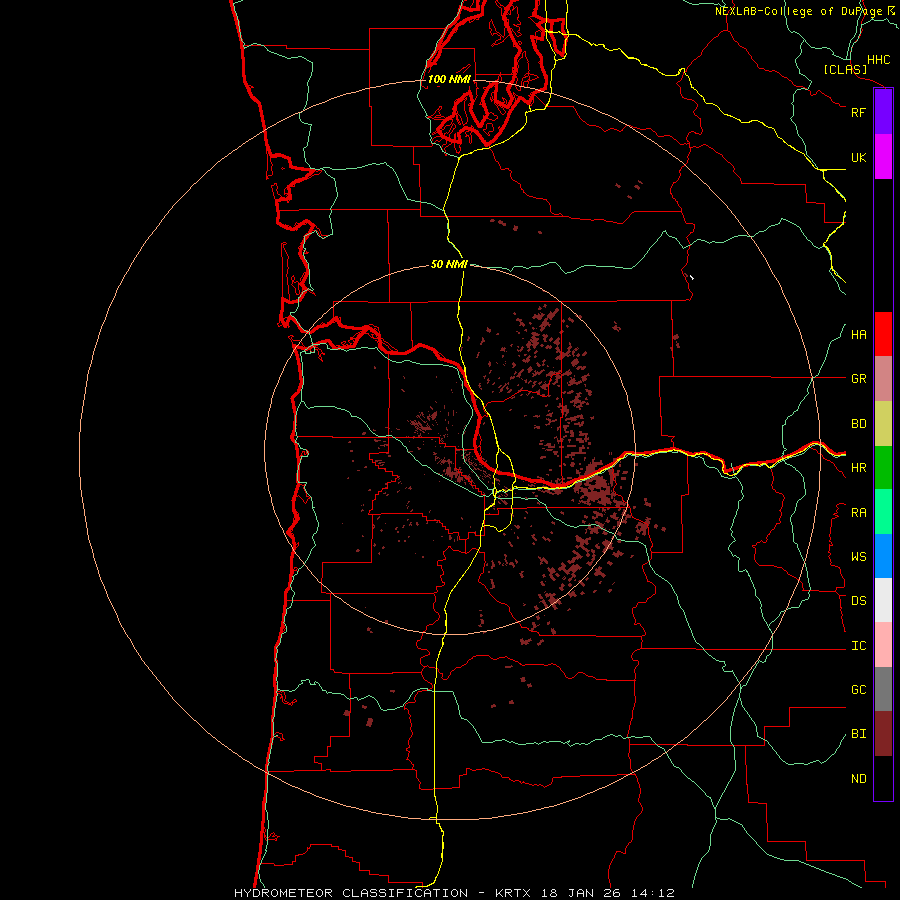Screen dimensions: 900x900
Task: Click the brown BI legend swatch
Action: tap(883, 734)
